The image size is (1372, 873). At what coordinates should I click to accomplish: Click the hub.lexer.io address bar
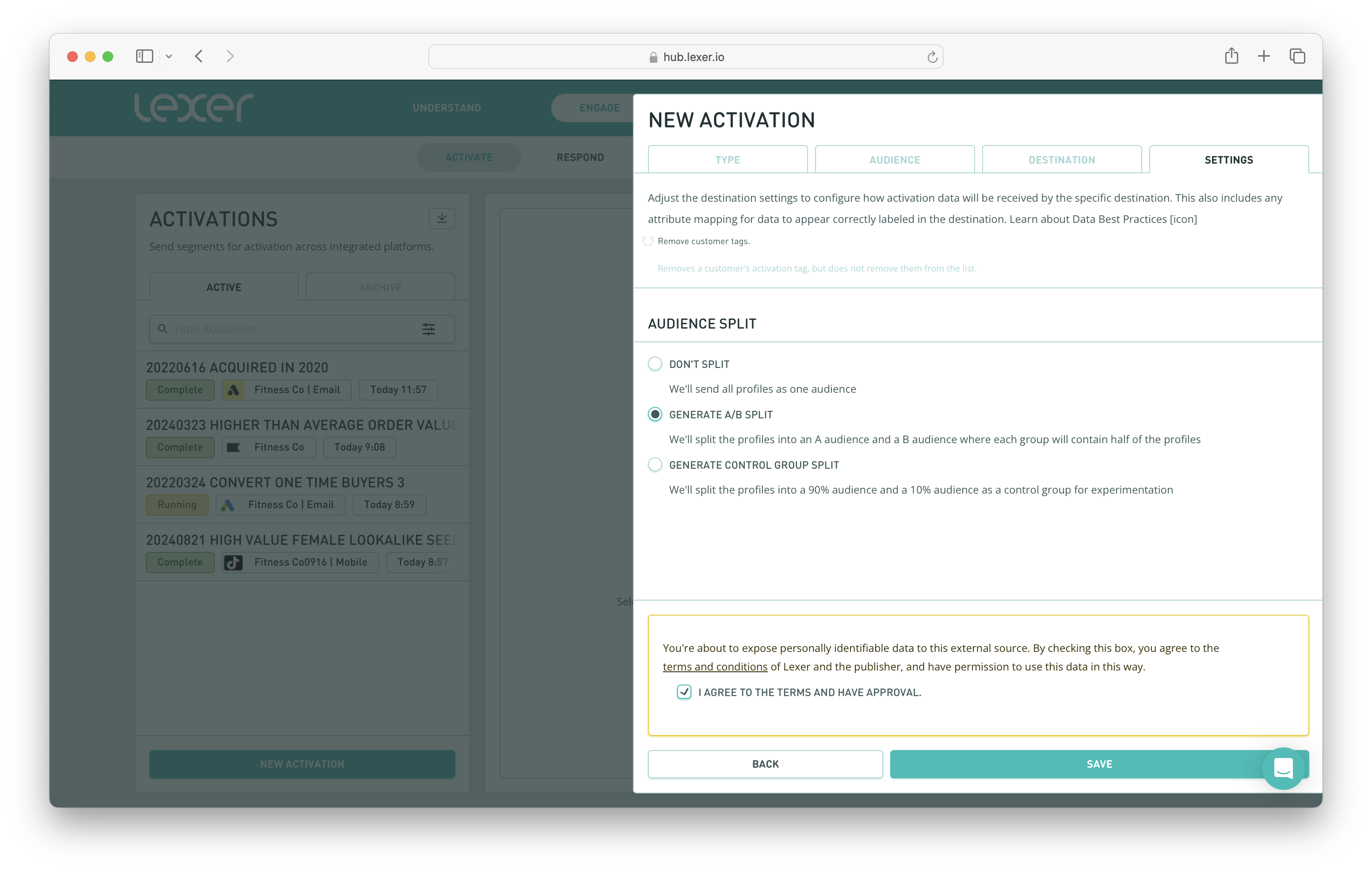(686, 57)
